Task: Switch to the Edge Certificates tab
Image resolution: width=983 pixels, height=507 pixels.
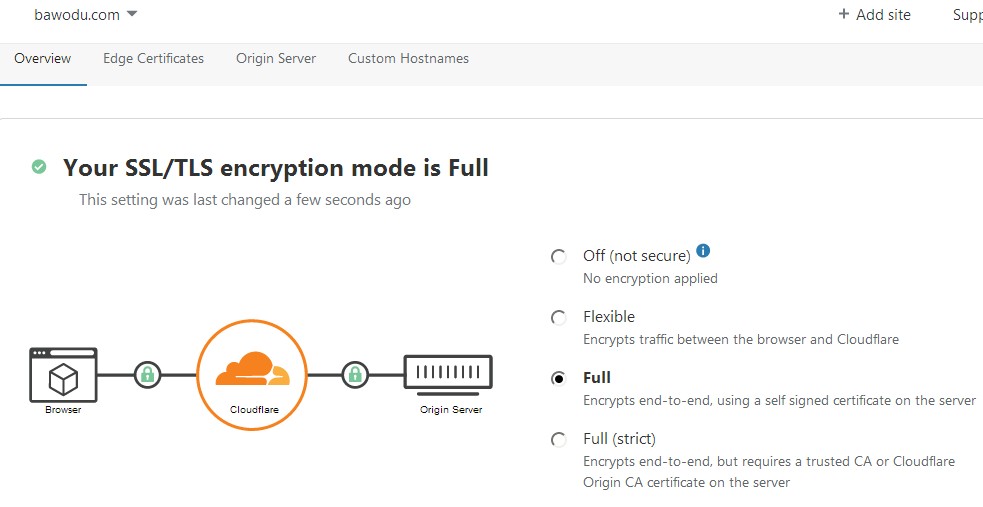Action: tap(154, 58)
